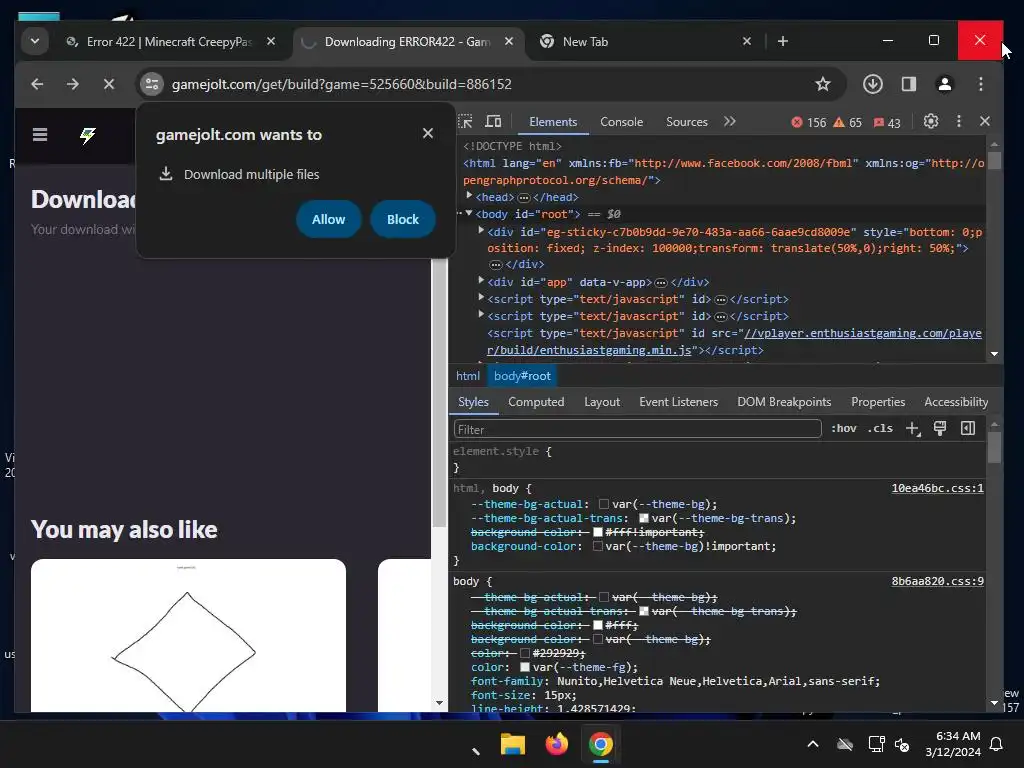Block downloading multiple files
The width and height of the screenshot is (1024, 768).
point(402,219)
